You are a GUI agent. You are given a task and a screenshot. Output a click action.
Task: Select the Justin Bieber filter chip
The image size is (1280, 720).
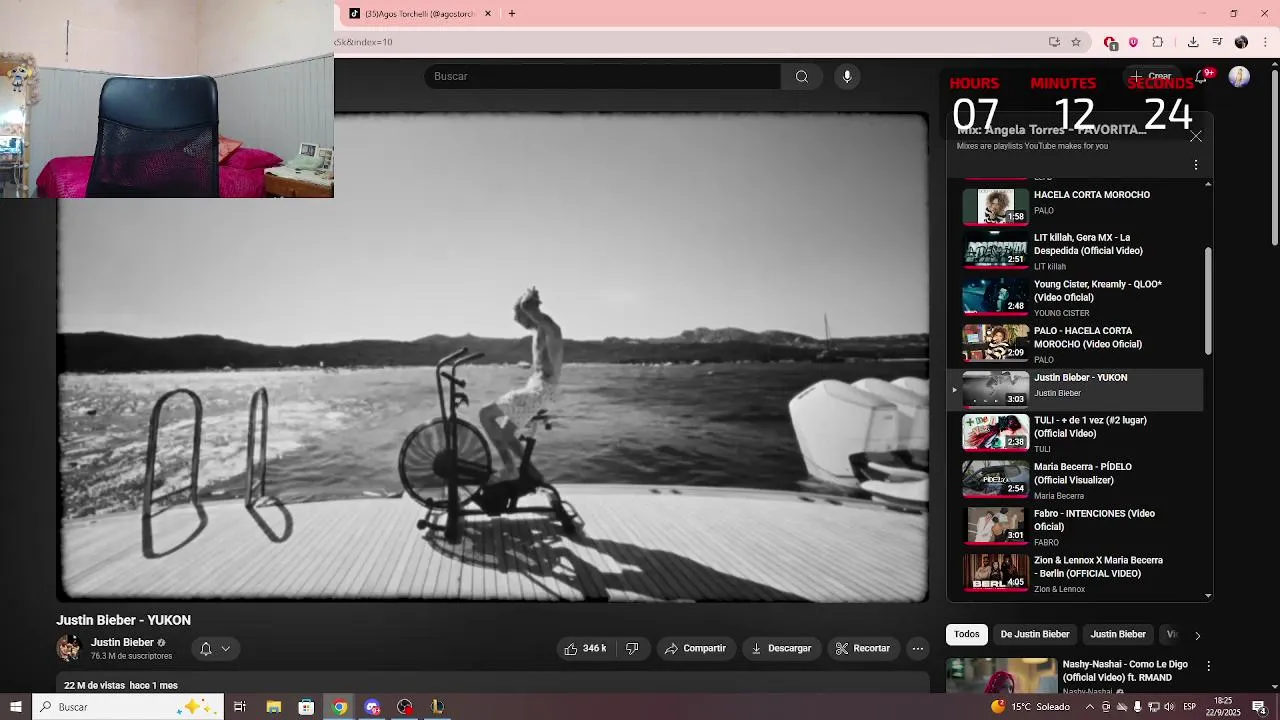coord(1118,634)
